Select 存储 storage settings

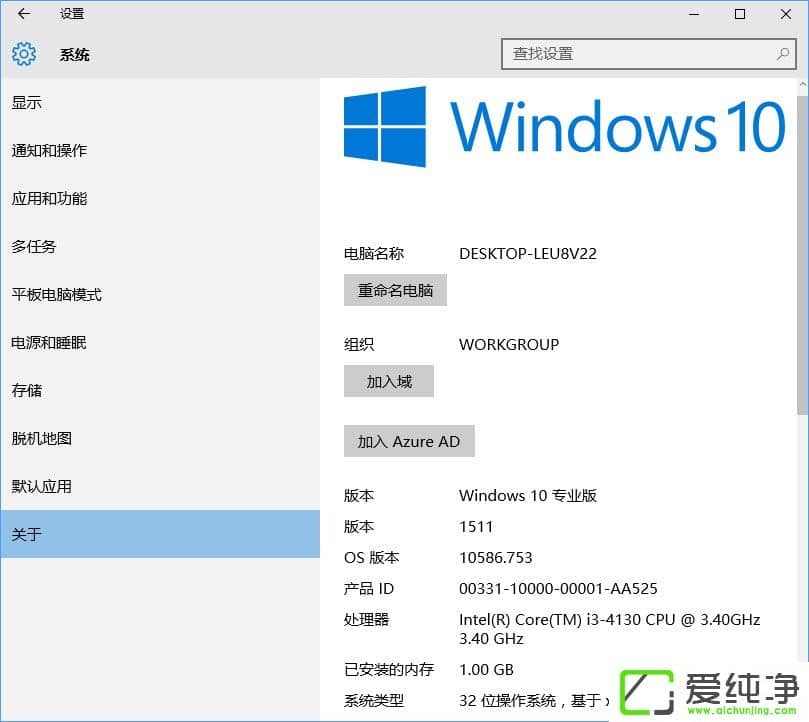tap(27, 390)
